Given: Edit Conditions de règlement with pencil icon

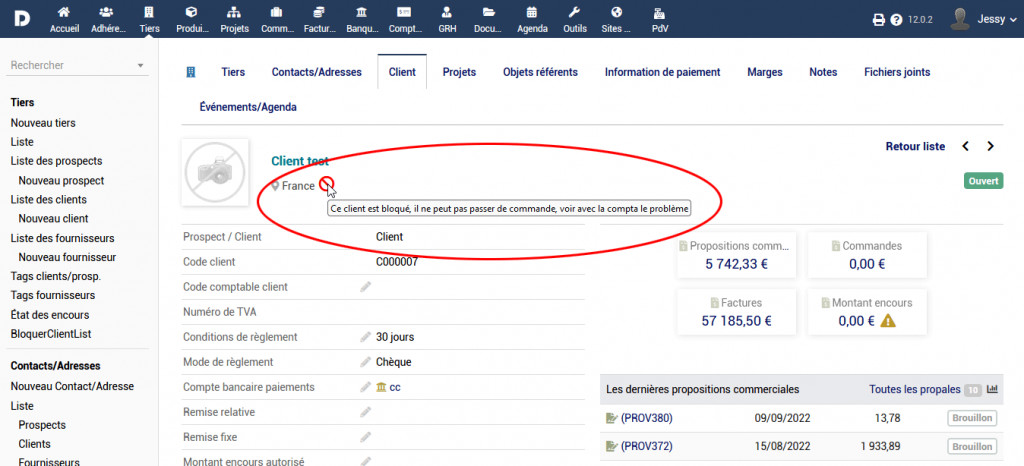Looking at the screenshot, I should pyautogui.click(x=366, y=337).
